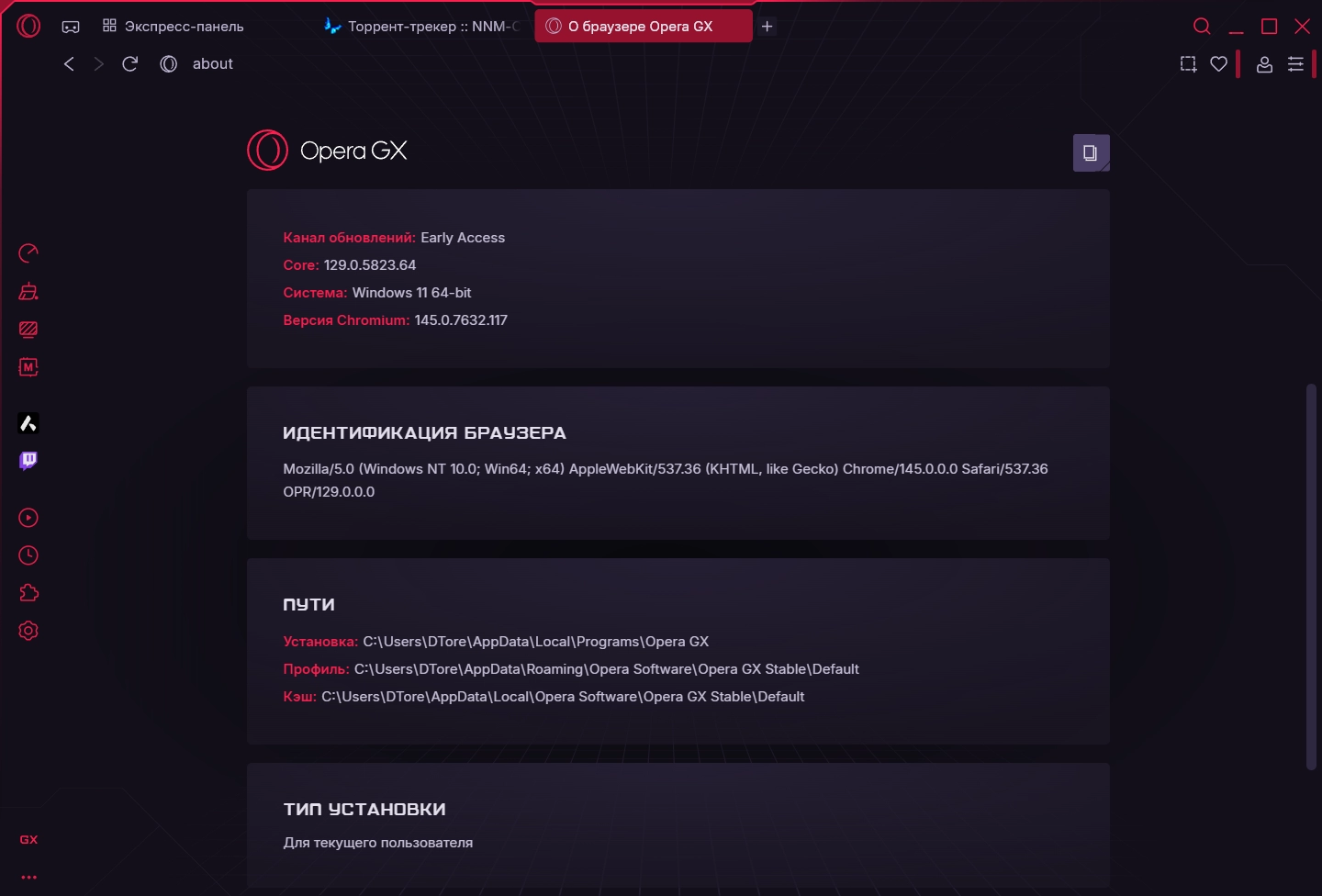Viewport: 1322px width, 896px height.
Task: Open a new tab with plus button
Action: pyautogui.click(x=767, y=27)
